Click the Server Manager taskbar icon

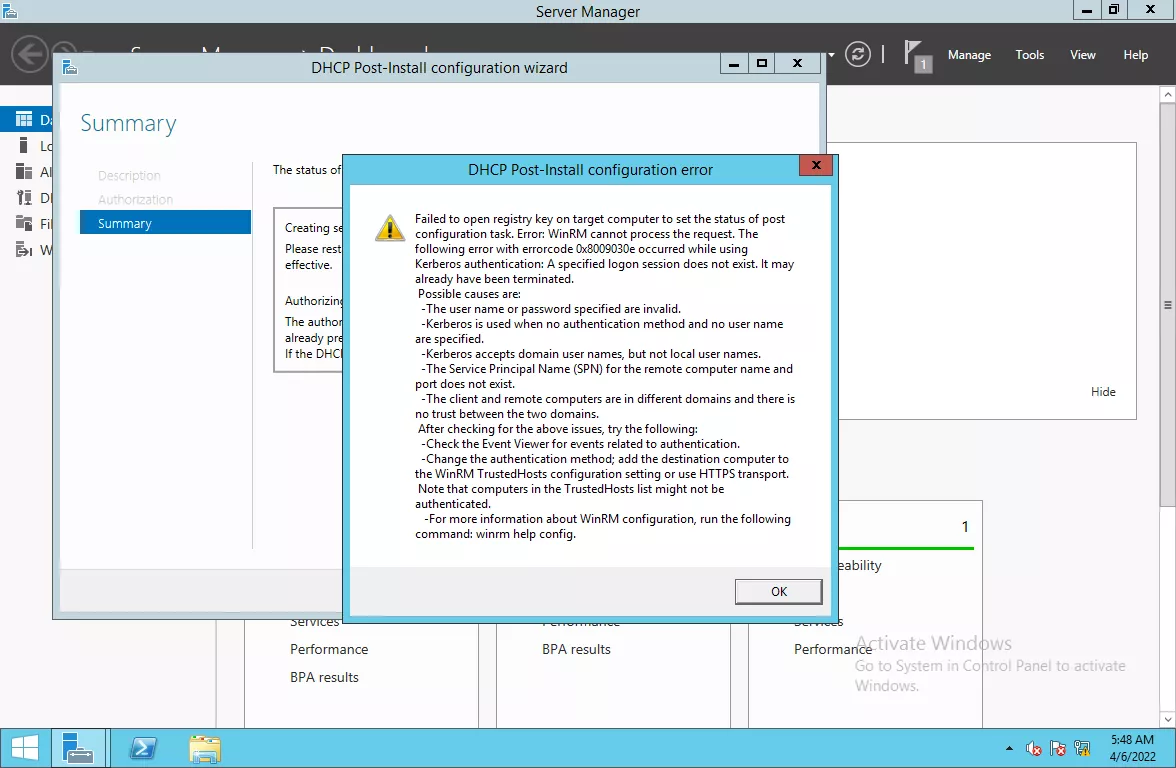78,748
